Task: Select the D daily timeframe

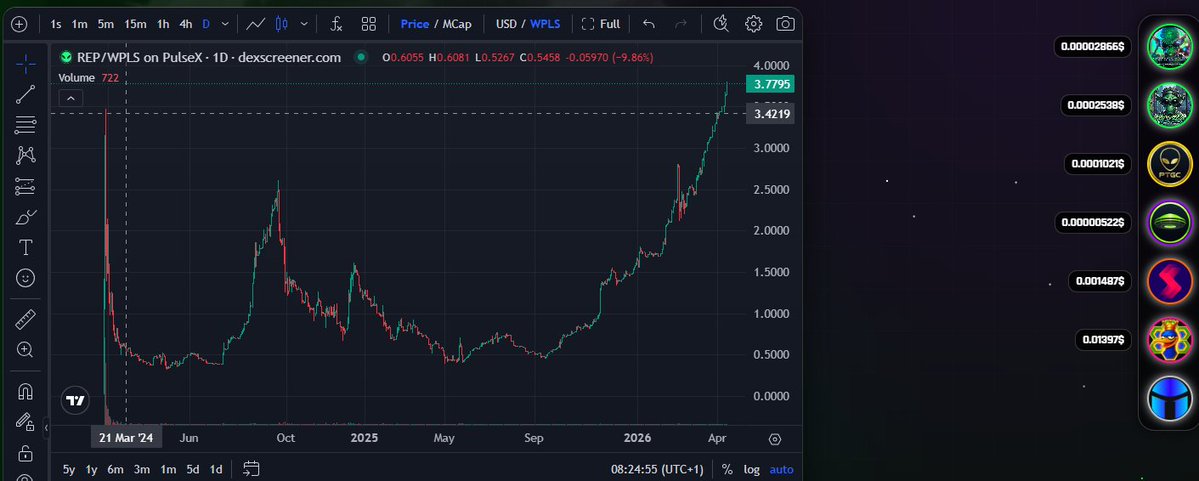Action: point(206,24)
